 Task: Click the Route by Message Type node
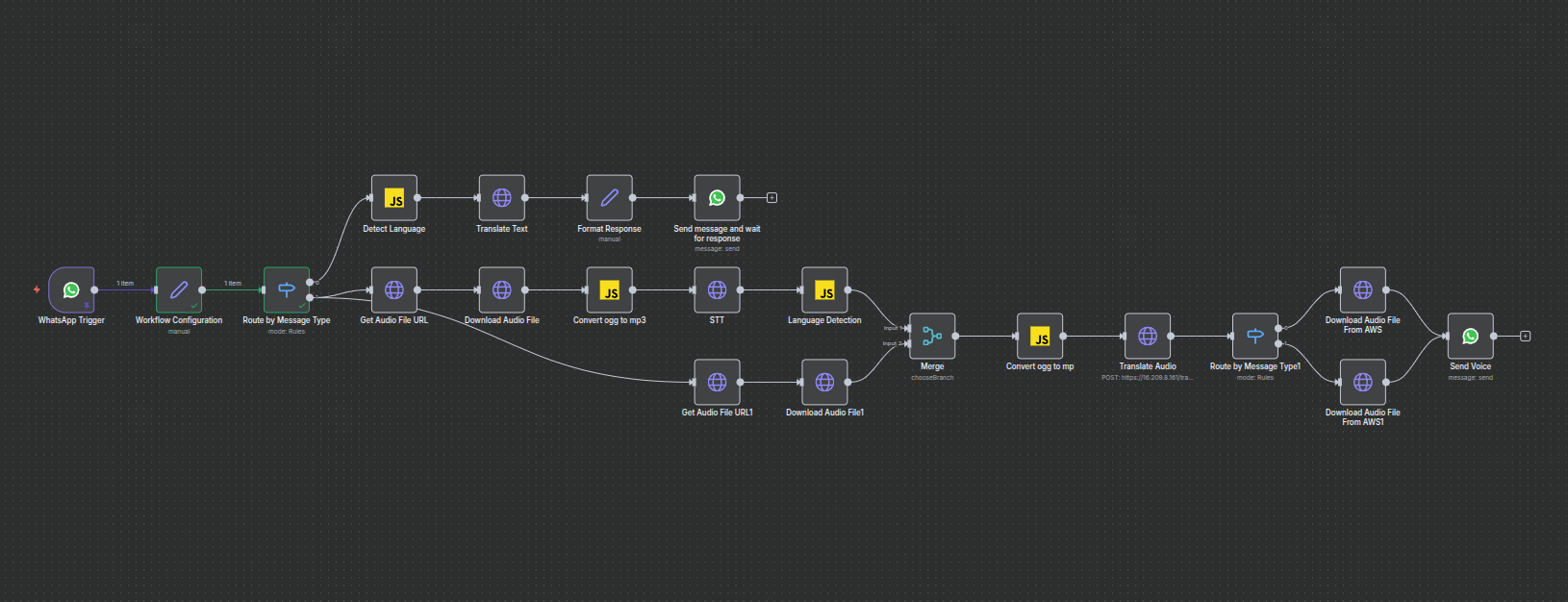pos(287,289)
